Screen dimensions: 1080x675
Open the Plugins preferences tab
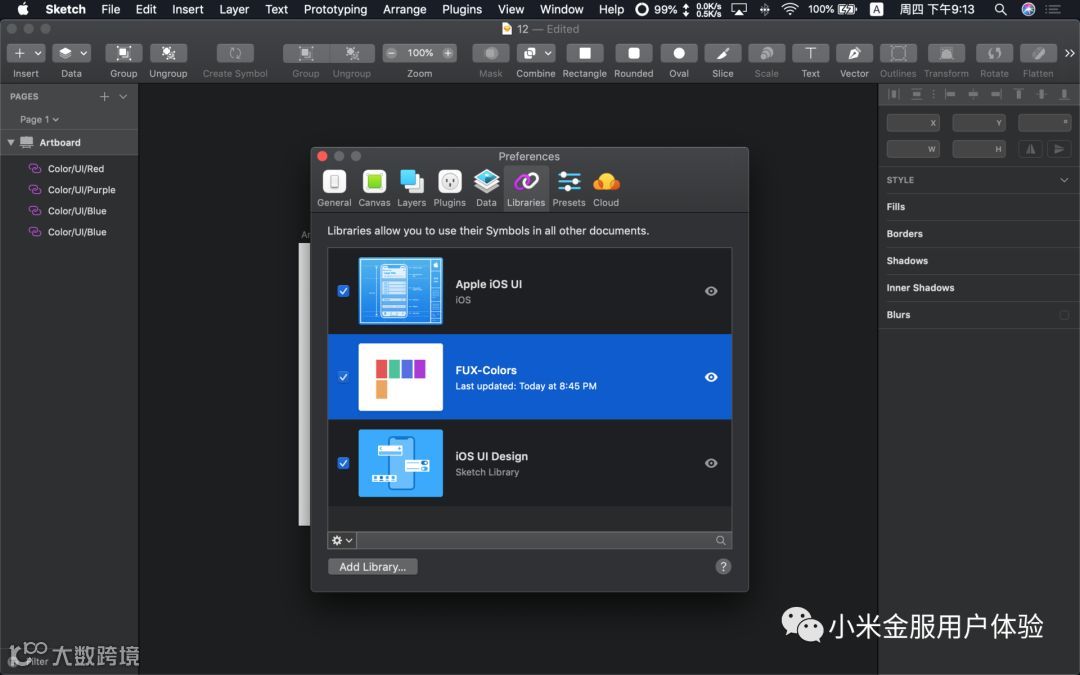tap(449, 188)
